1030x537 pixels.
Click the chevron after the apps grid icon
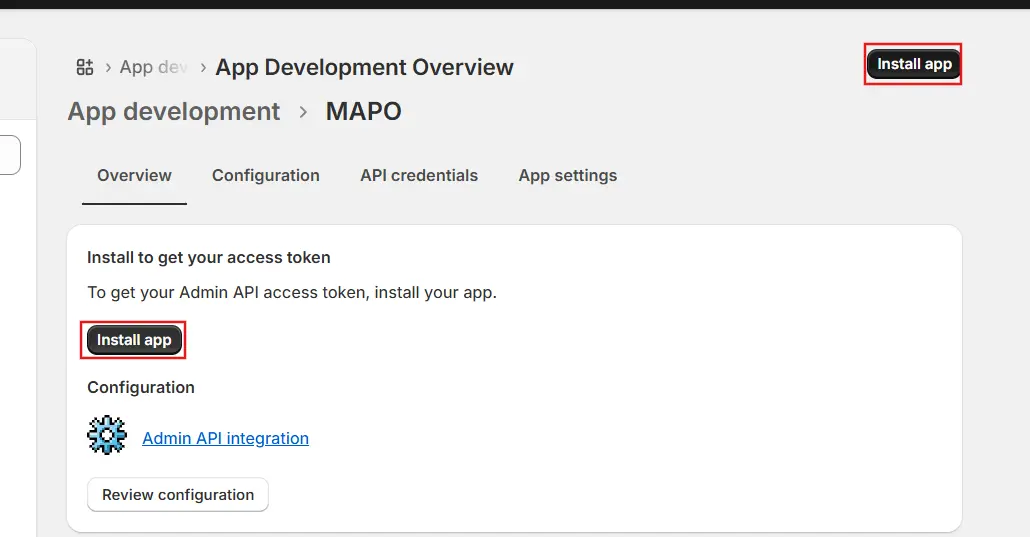coord(107,67)
